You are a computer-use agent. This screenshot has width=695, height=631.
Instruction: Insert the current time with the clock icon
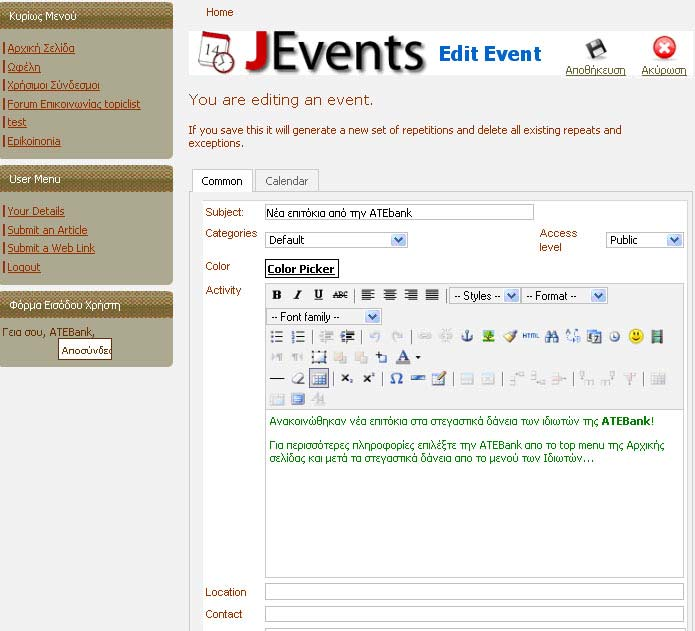point(615,336)
